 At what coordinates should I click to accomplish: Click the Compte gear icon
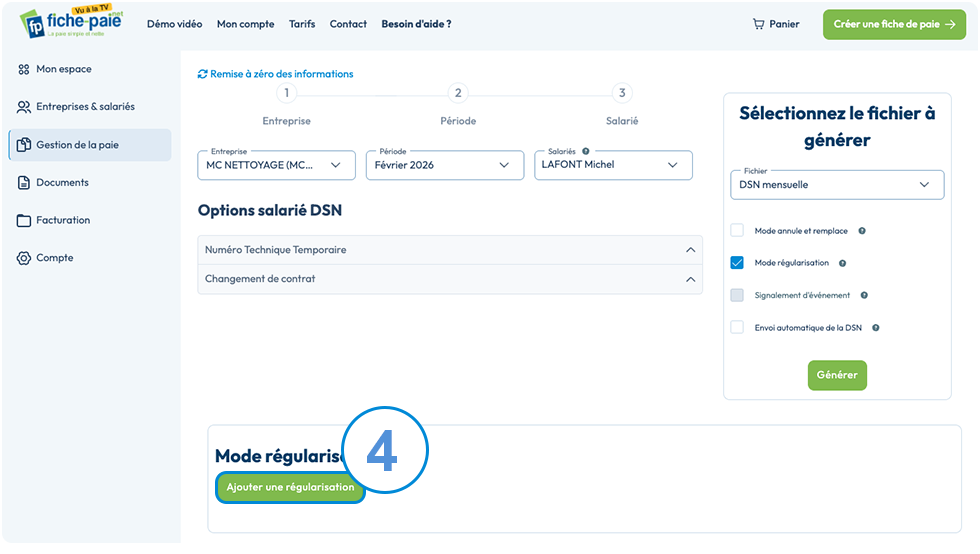[24, 258]
